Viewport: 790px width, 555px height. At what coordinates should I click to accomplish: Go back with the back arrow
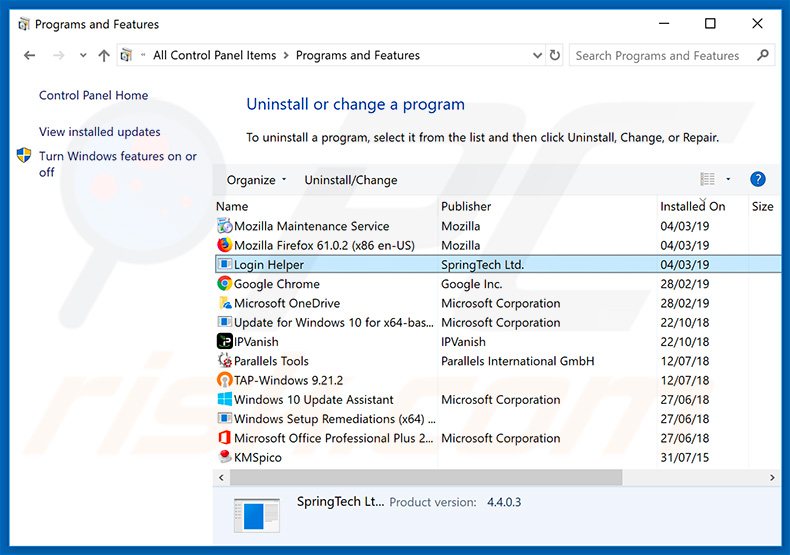[30, 55]
